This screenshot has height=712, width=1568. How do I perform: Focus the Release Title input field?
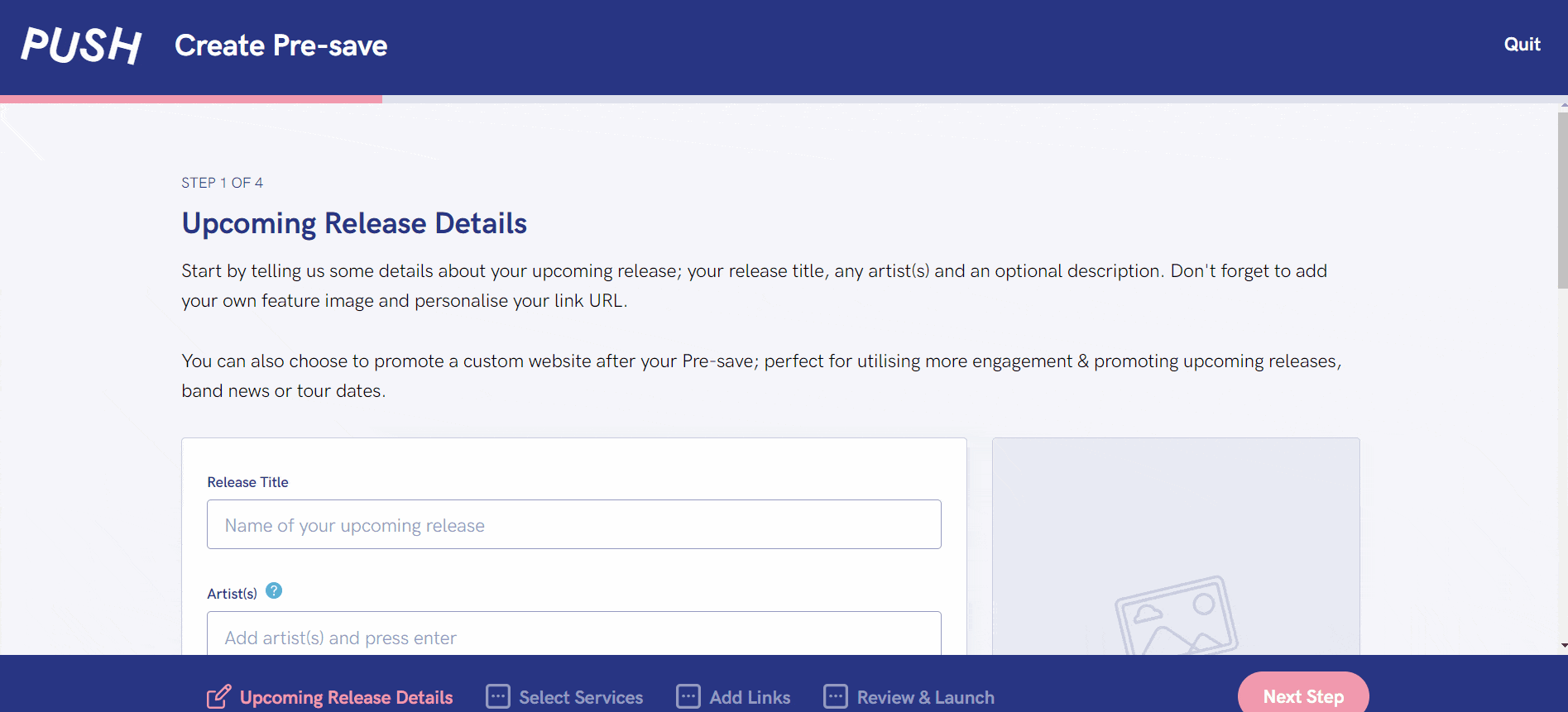click(x=573, y=524)
